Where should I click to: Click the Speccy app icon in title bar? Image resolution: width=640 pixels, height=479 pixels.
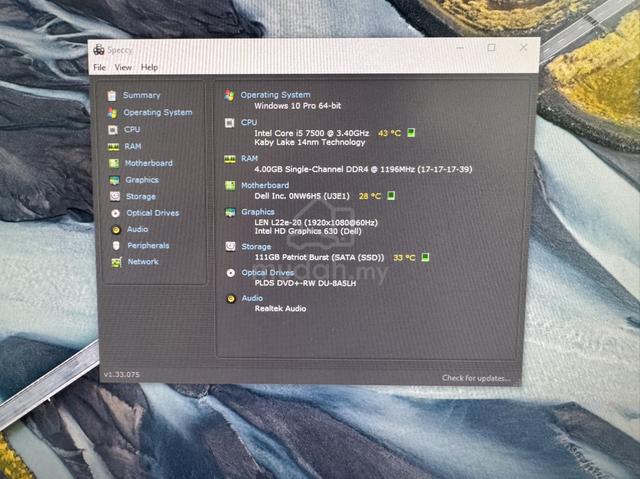(99, 50)
